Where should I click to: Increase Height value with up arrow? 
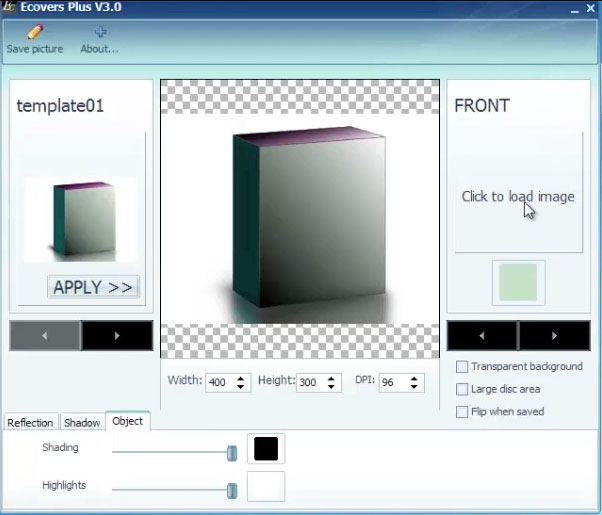pos(331,379)
